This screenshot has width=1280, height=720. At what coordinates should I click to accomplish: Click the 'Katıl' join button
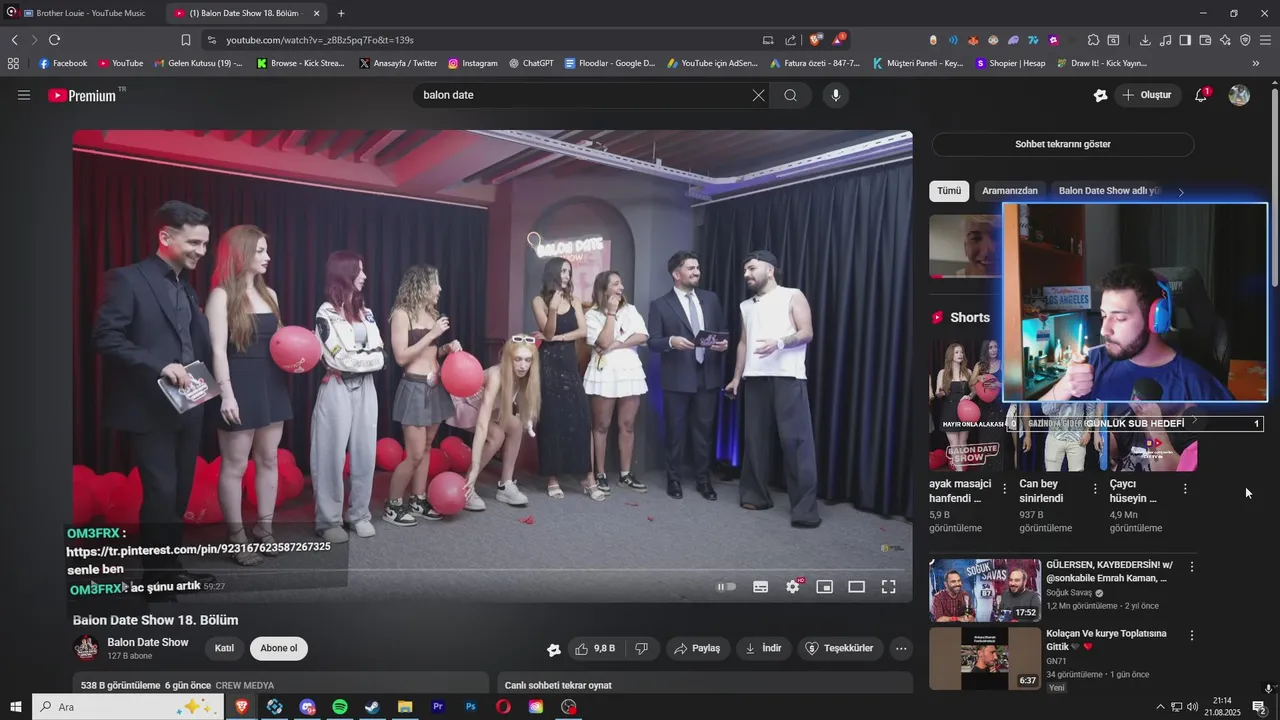coord(224,648)
